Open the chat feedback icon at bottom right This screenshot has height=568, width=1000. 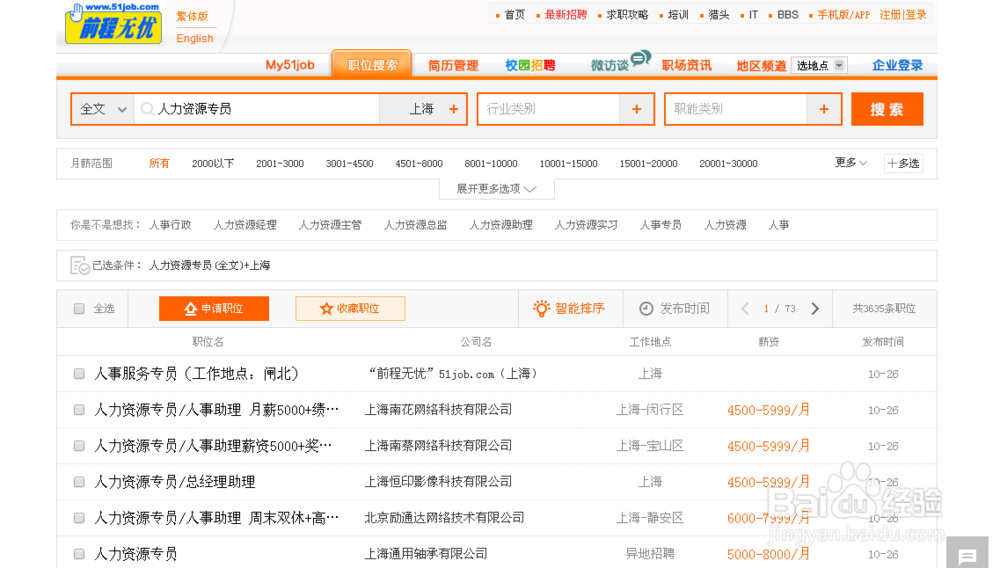point(967,555)
